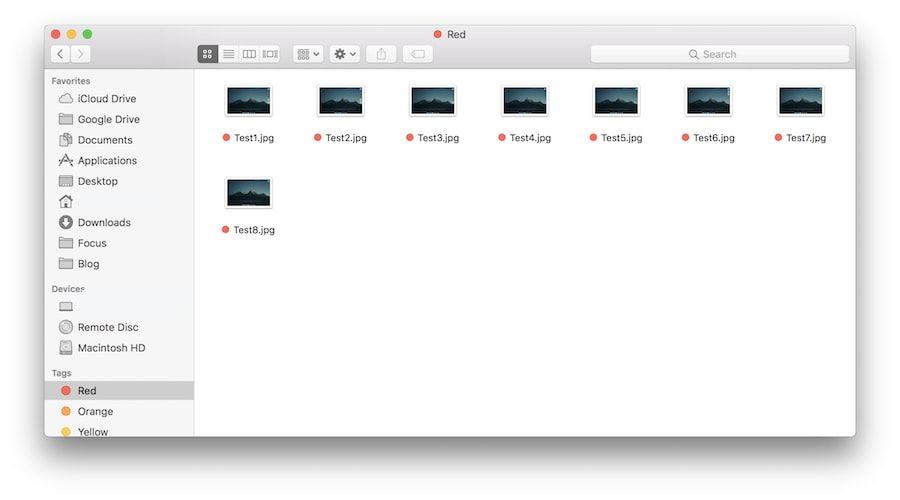Viewport: 900px width, 500px height.
Task: Select Applications in Favorites
Action: (x=107, y=161)
